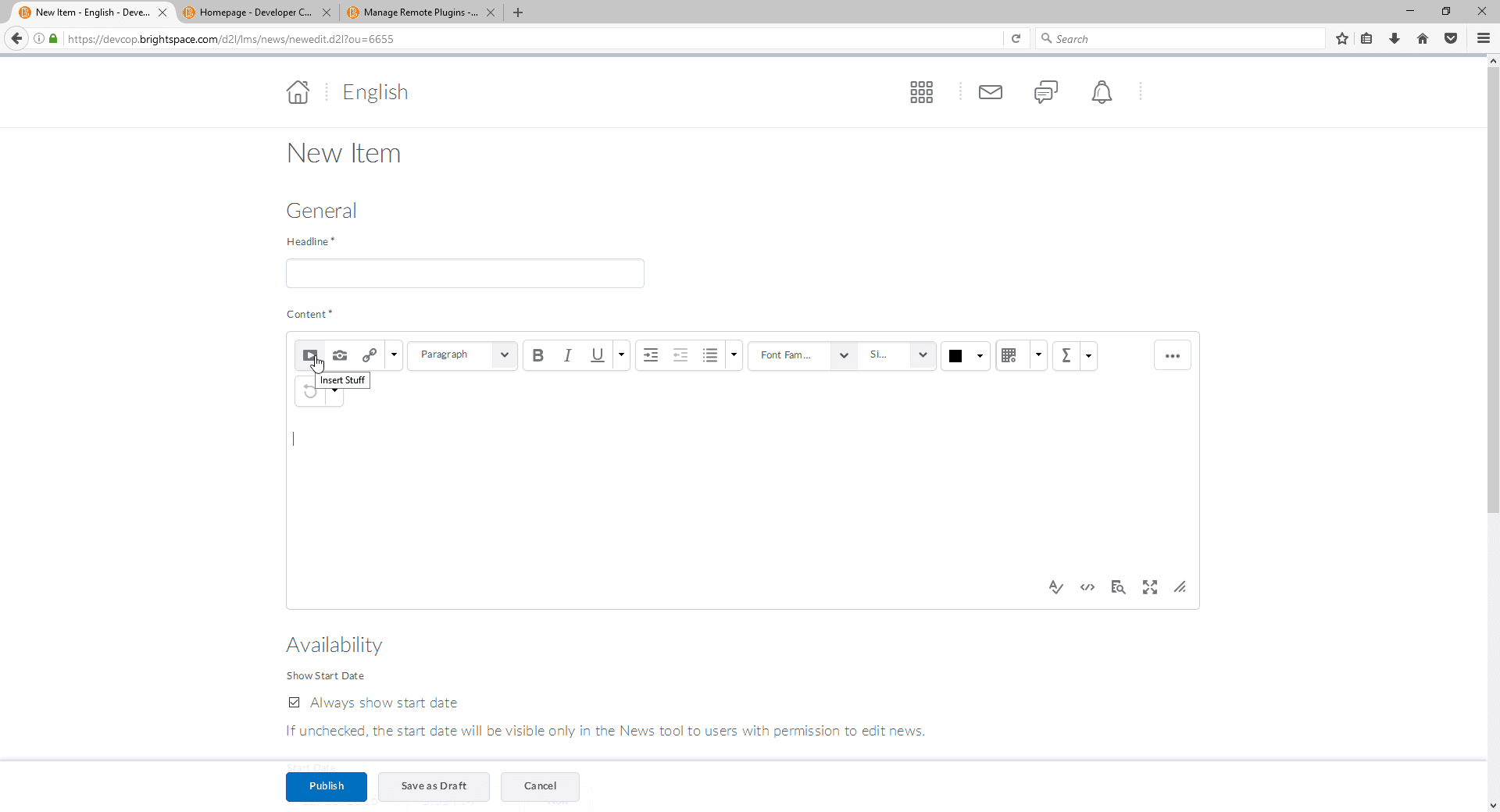Click the Insert Image camera icon
The image size is (1500, 812).
(340, 355)
